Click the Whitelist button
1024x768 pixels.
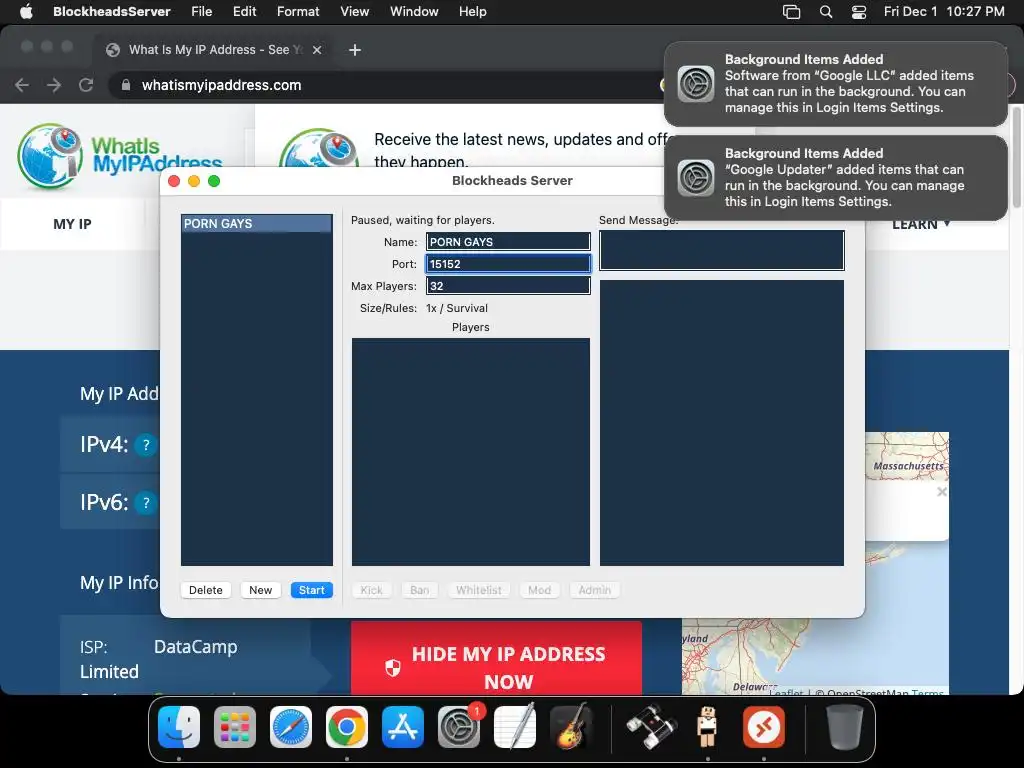(x=479, y=590)
